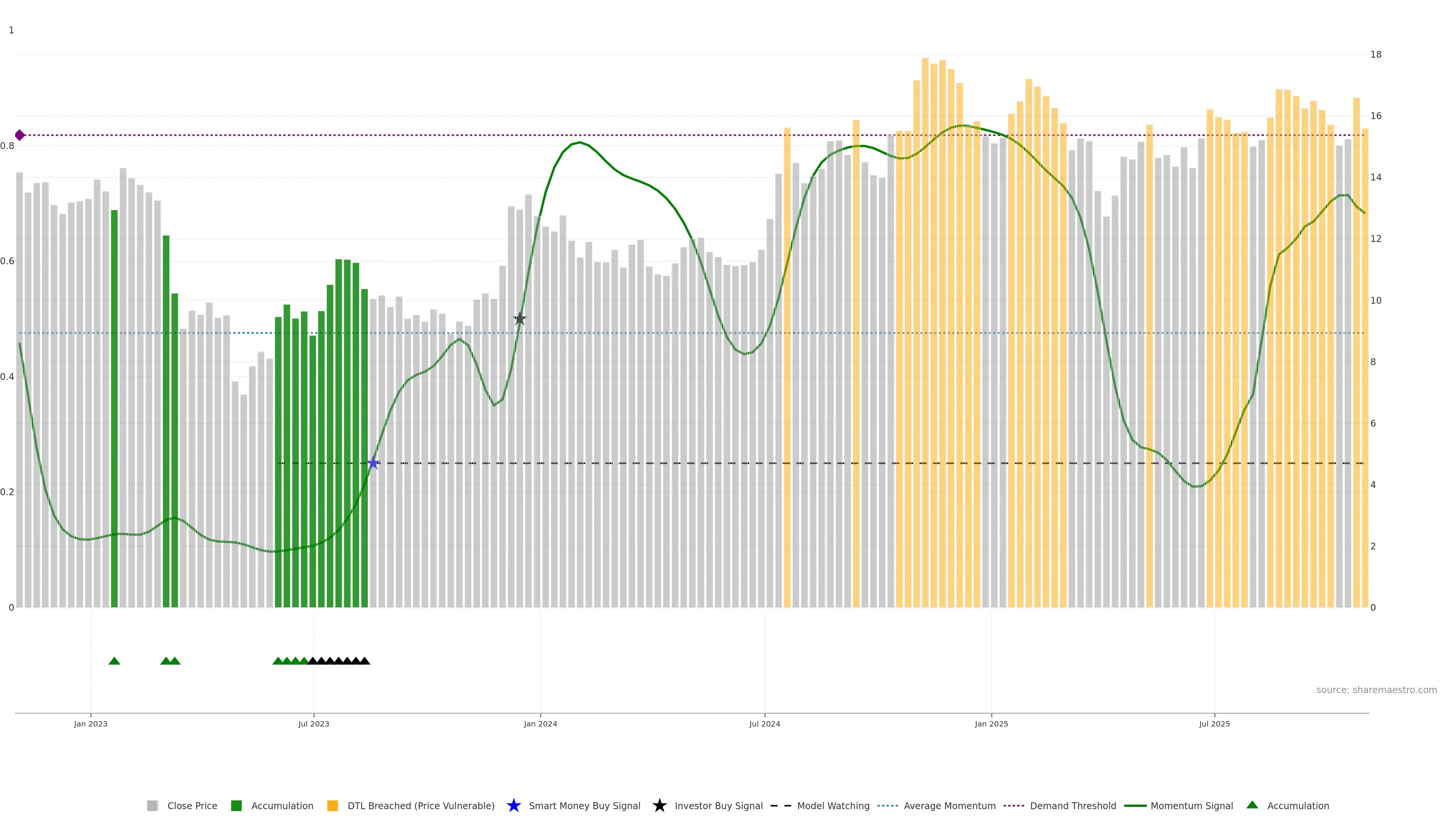The image size is (1456, 819).
Task: Click the purple Demand Threshold diamond marker
Action: pyautogui.click(x=20, y=135)
